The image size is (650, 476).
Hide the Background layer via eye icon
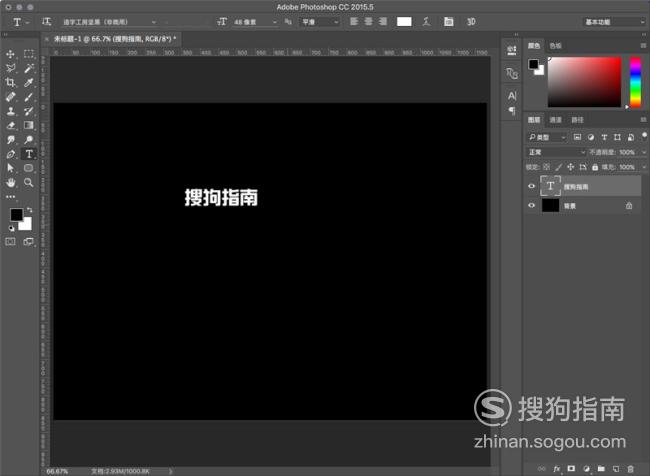click(x=531, y=205)
